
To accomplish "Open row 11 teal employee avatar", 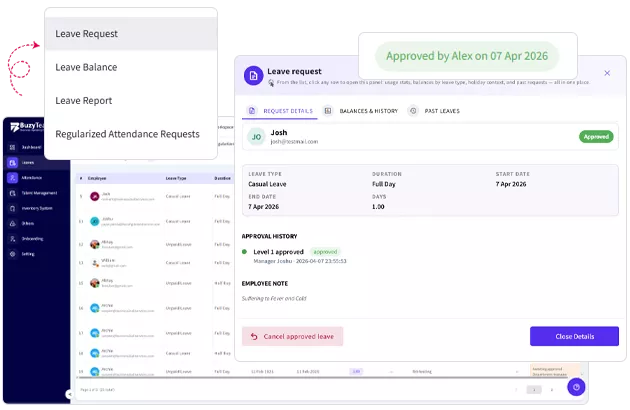I will 94,221.
